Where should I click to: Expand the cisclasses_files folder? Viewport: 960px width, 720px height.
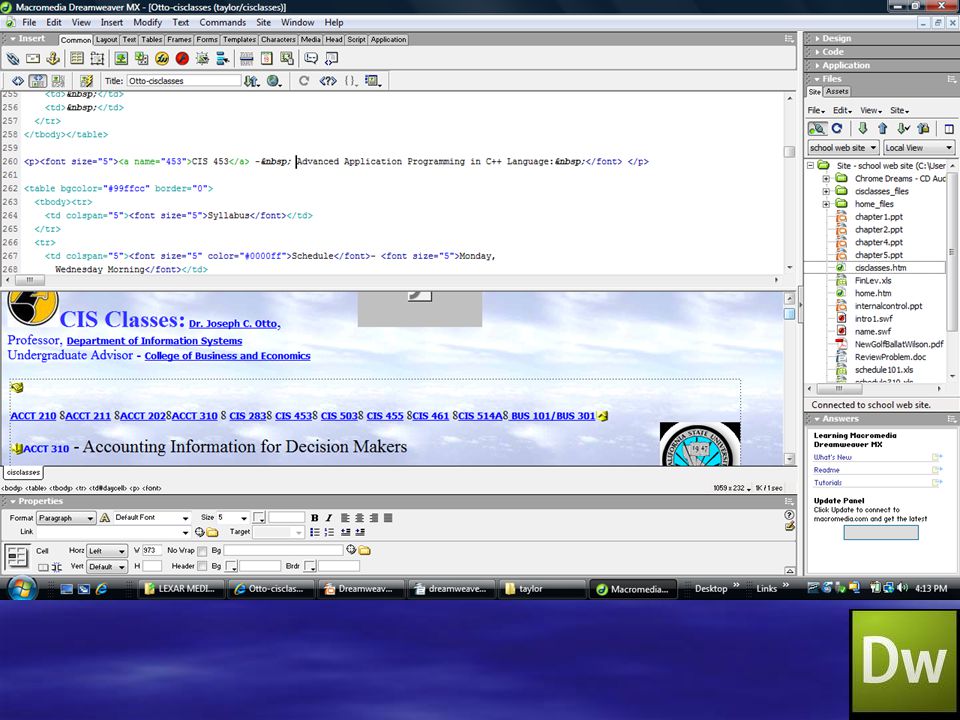[x=826, y=191]
